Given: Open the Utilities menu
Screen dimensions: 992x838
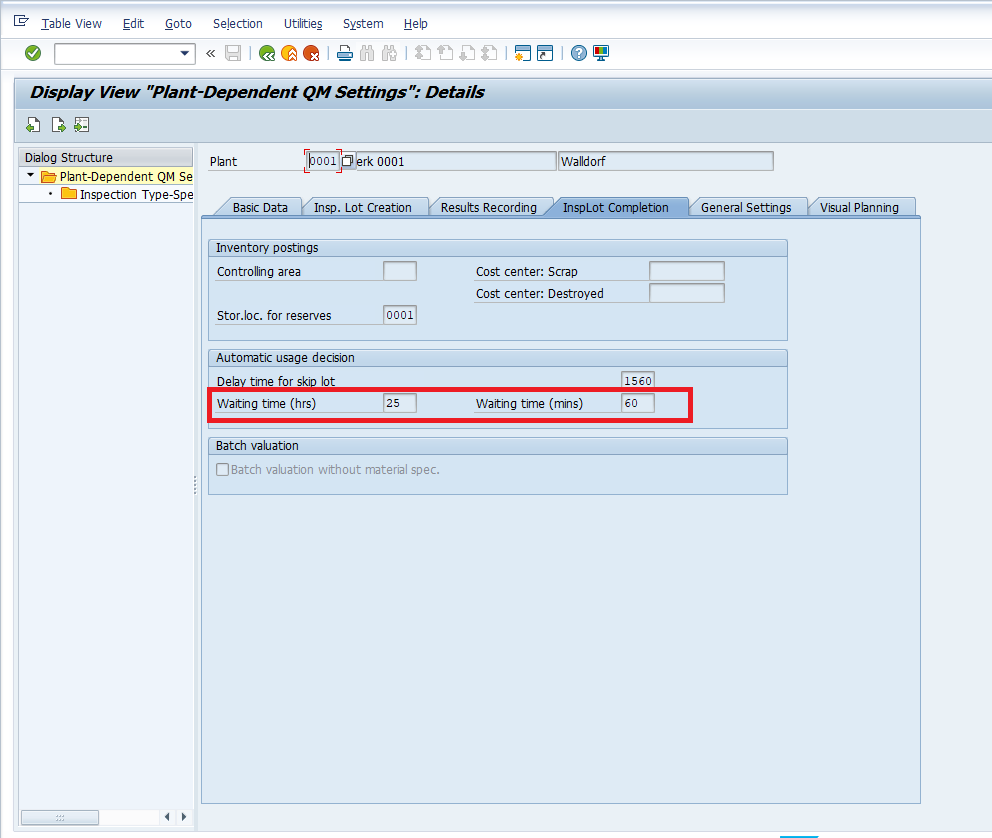Looking at the screenshot, I should tap(302, 24).
